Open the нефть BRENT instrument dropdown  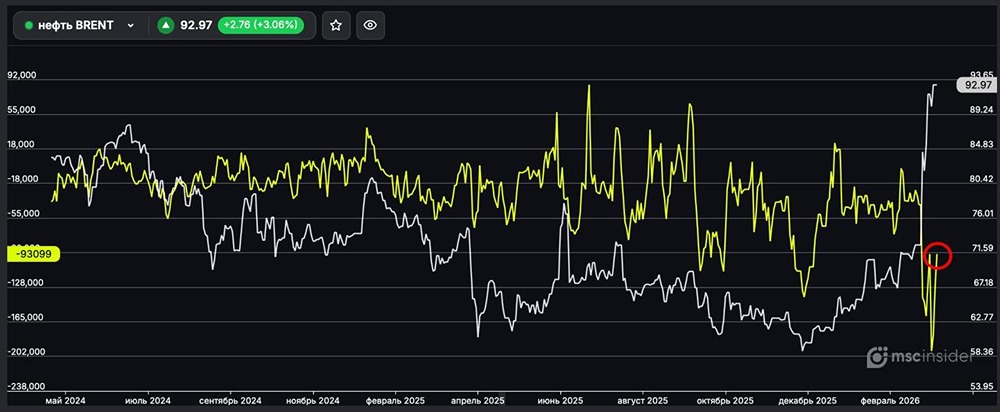click(130, 26)
